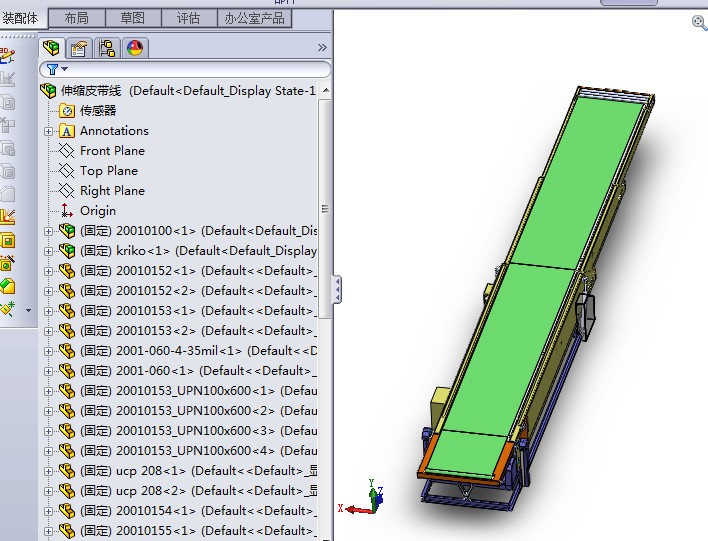Click the yellow box feature icon with green square
Screen dimensions: 708x541
pos(8,240)
